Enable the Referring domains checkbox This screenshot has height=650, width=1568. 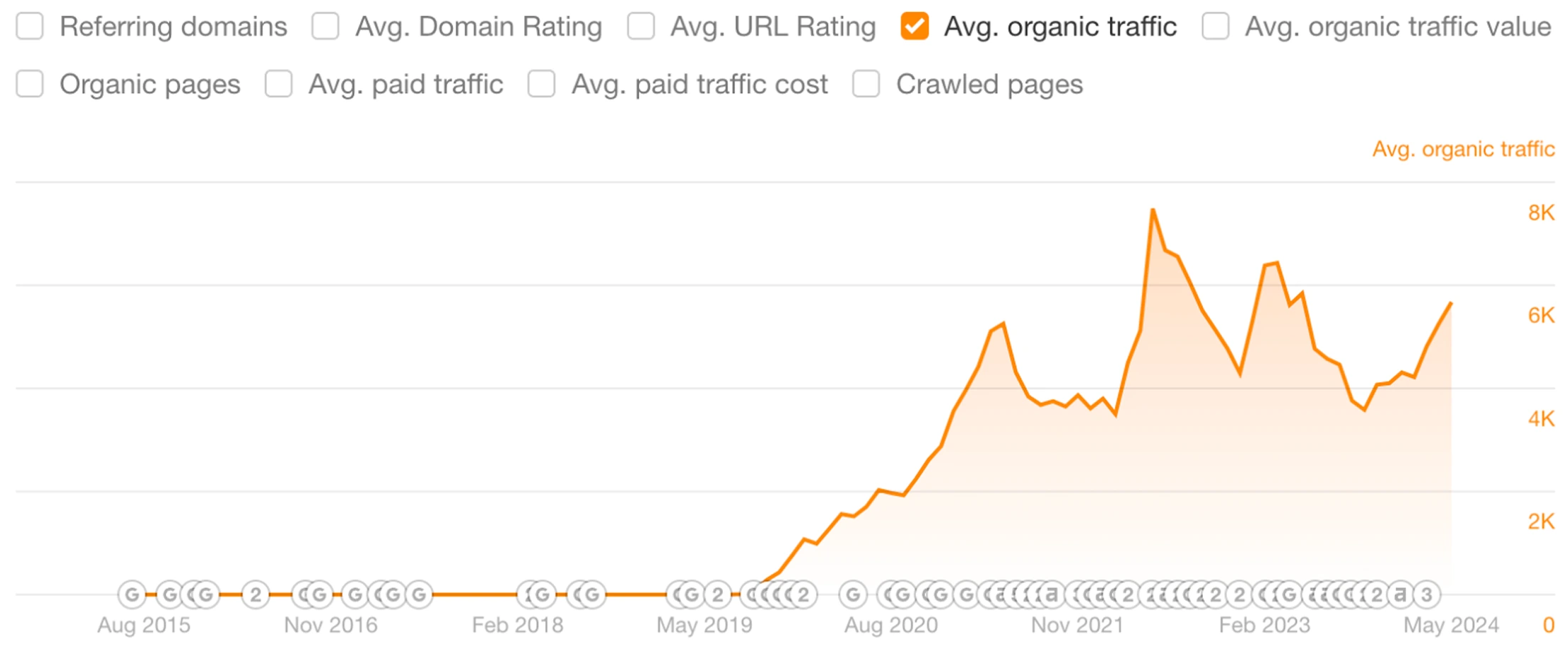tap(30, 27)
